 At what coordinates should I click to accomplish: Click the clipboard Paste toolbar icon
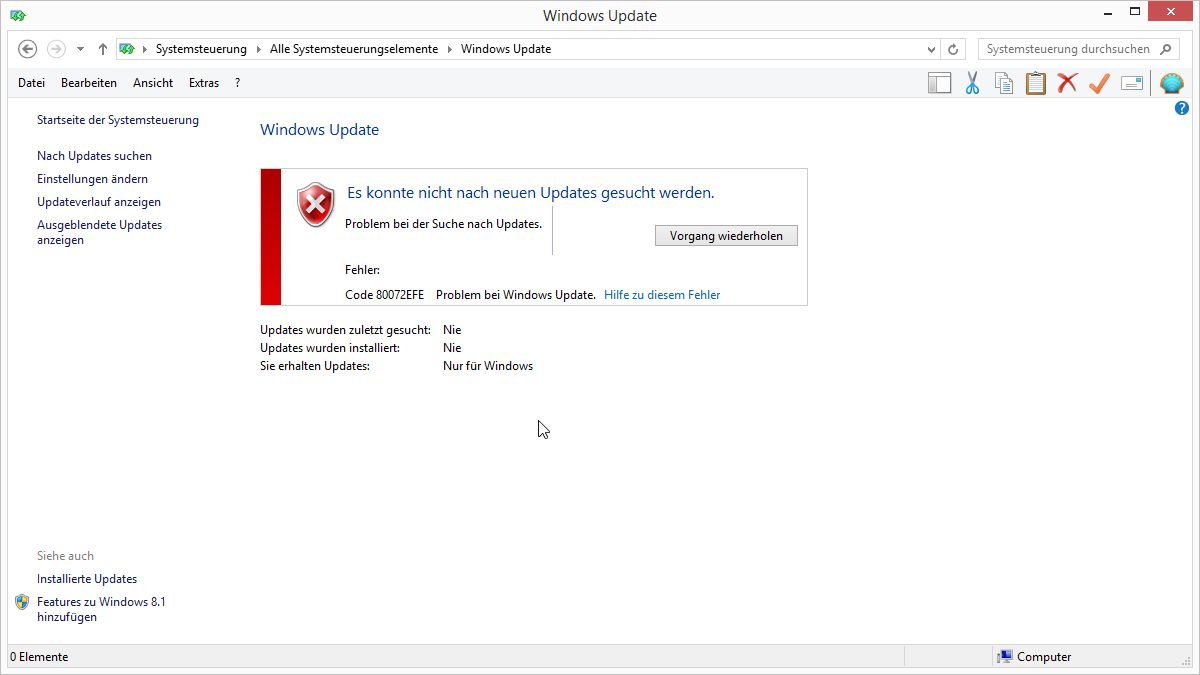(1036, 83)
